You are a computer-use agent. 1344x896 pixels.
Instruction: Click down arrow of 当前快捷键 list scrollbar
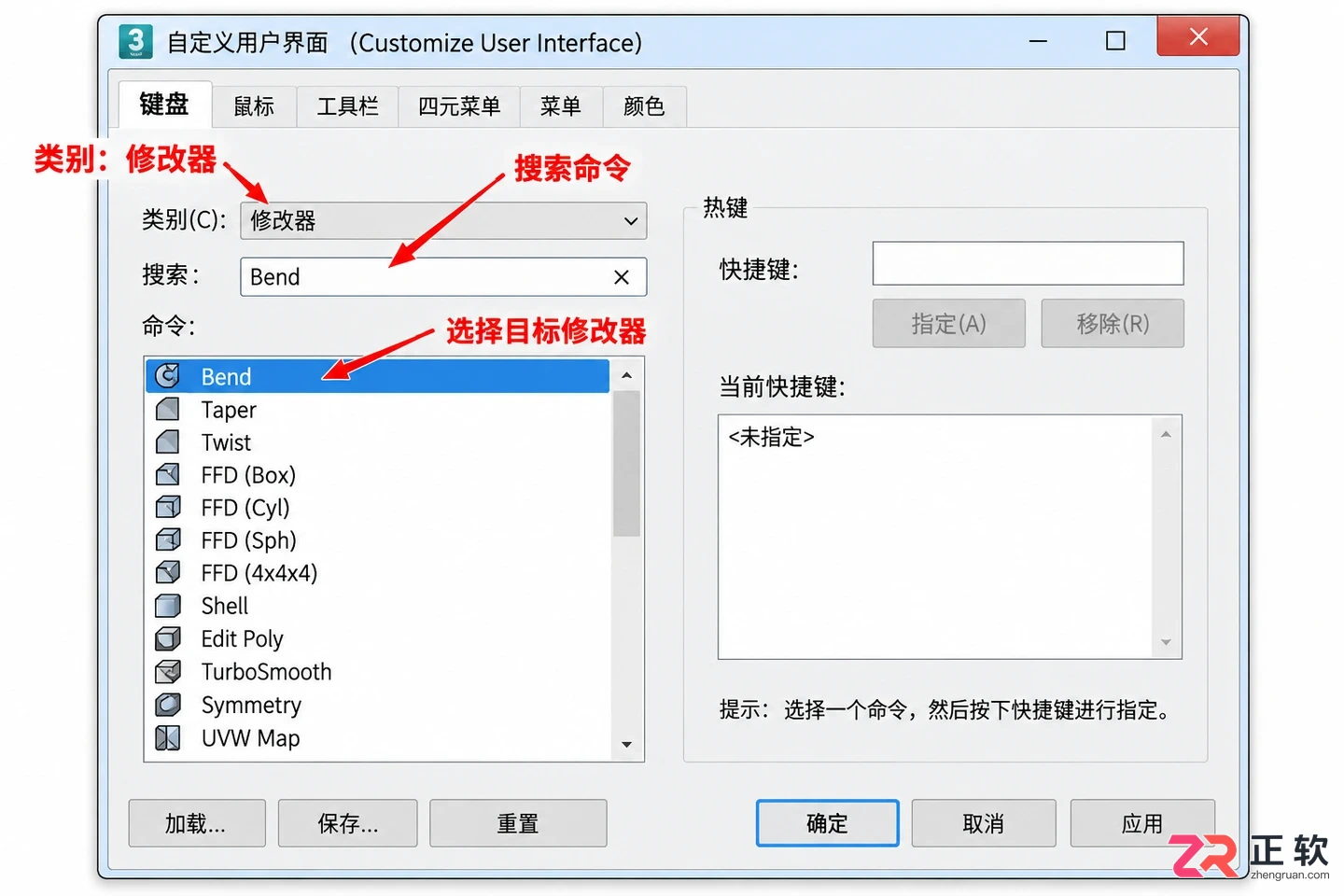pyautogui.click(x=1166, y=642)
